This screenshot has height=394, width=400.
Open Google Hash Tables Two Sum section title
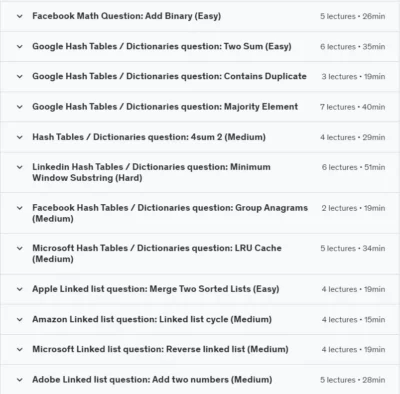162,46
